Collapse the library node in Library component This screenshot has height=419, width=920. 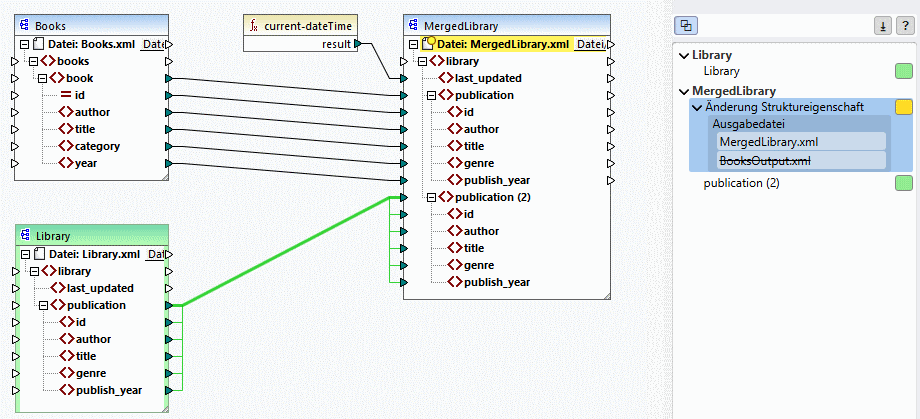pos(34,271)
